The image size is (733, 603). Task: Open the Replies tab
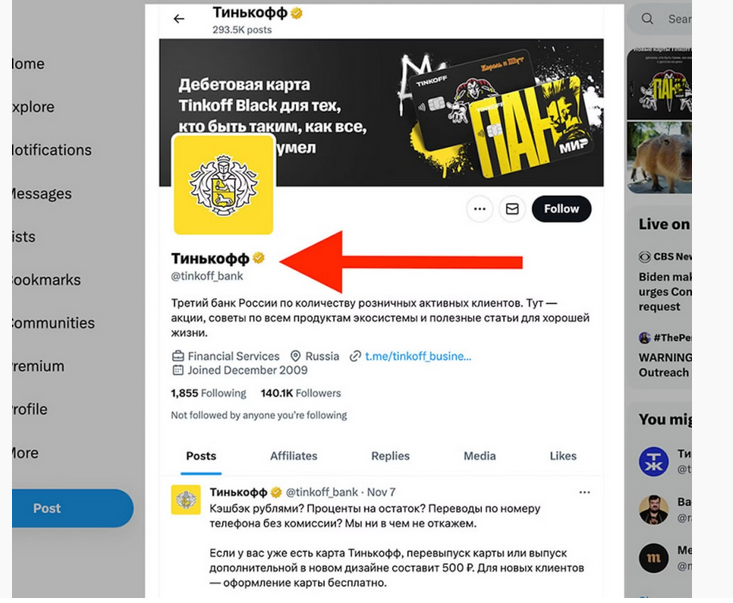point(390,456)
